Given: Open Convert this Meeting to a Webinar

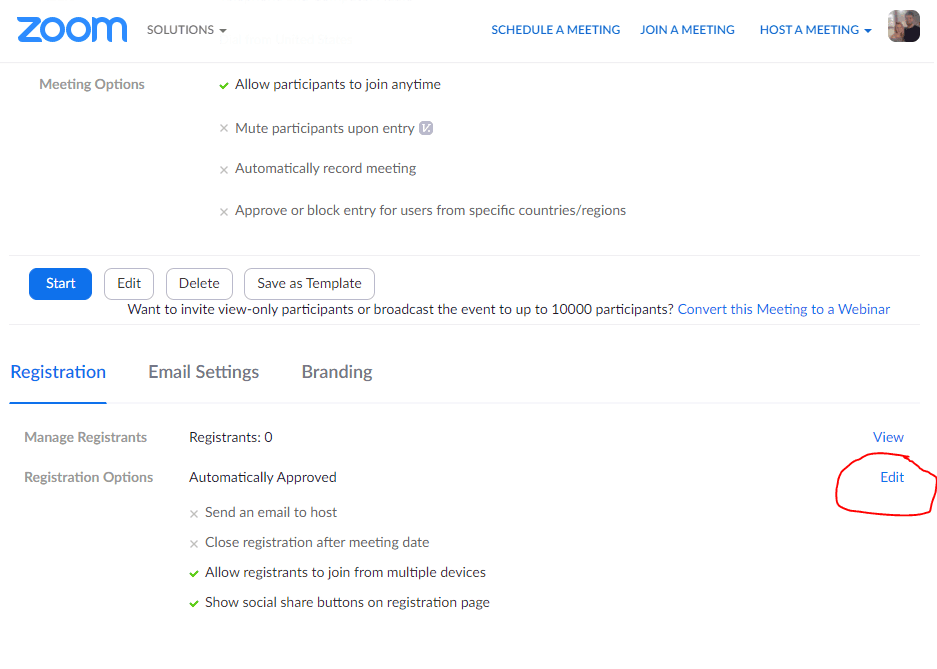Looking at the screenshot, I should point(783,309).
